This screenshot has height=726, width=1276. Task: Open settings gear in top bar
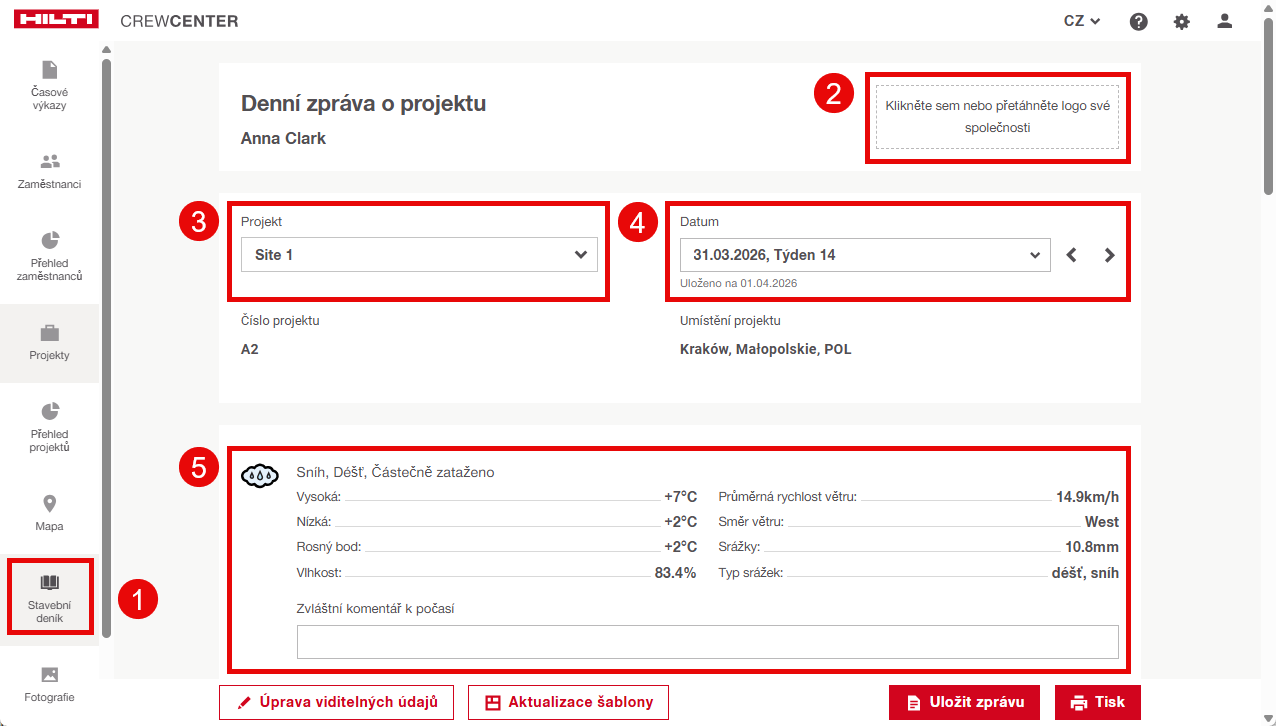(x=1182, y=21)
